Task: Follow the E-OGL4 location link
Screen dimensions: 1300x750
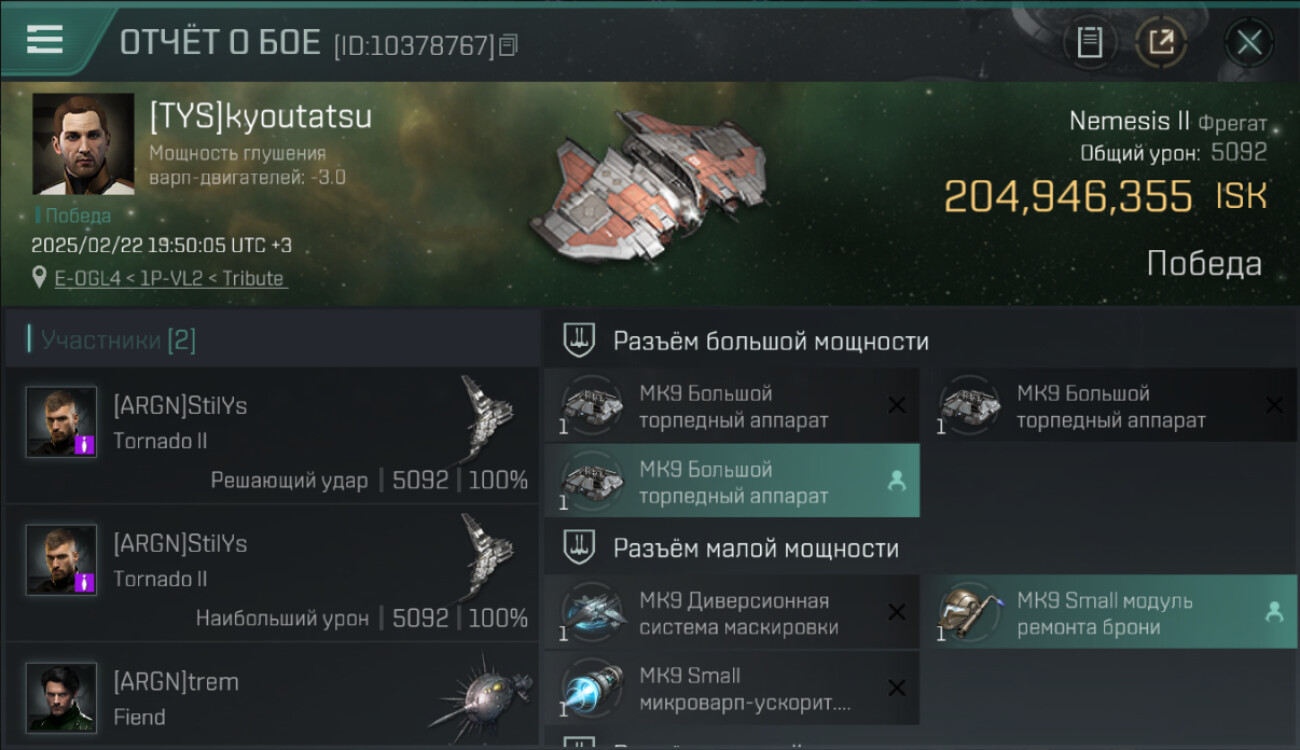Action: pos(171,278)
